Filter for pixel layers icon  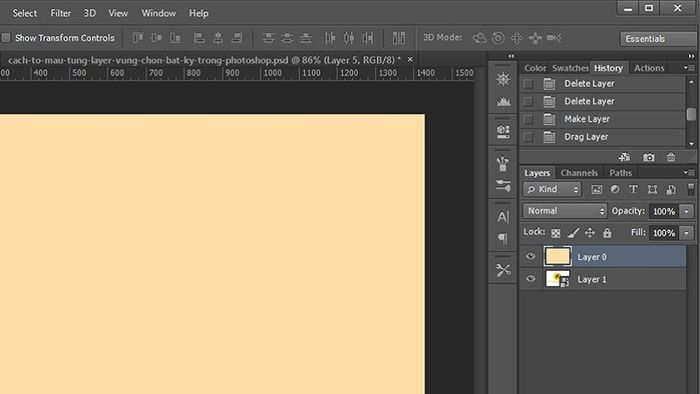596,190
